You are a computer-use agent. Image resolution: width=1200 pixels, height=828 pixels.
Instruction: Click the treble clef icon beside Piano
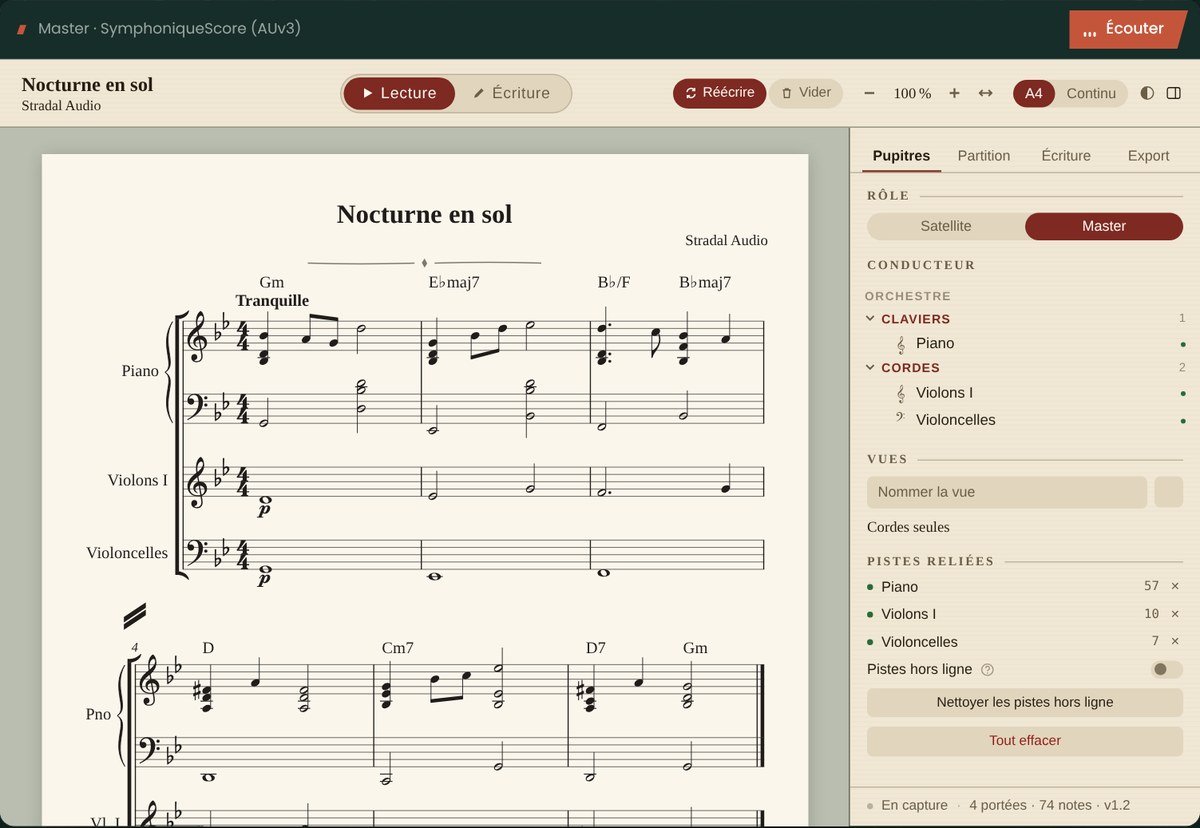(x=901, y=344)
